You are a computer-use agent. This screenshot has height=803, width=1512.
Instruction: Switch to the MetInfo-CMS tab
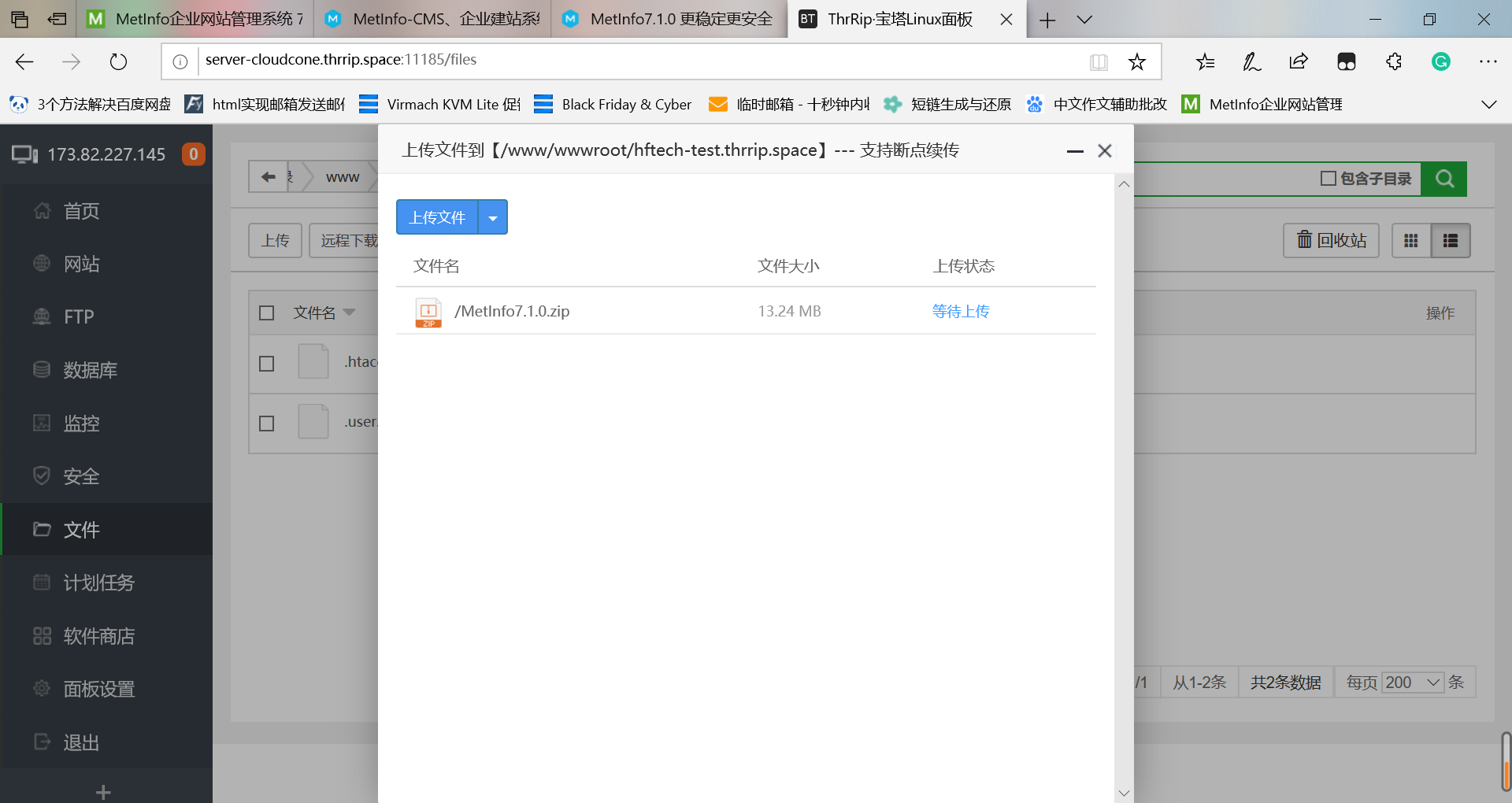tap(432, 19)
